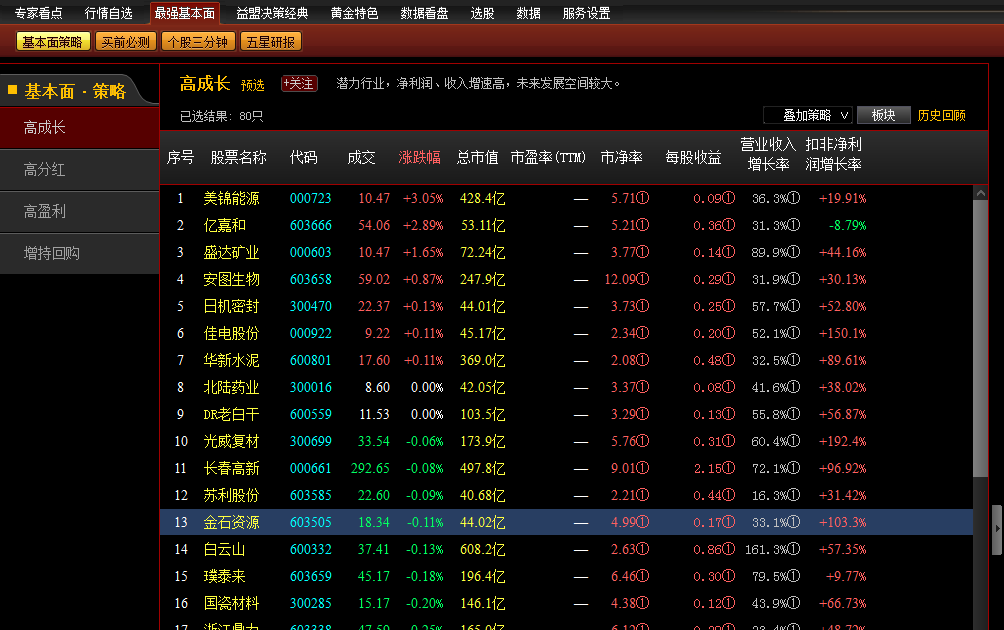Sort the table by 涨跌幅 column

[x=419, y=158]
